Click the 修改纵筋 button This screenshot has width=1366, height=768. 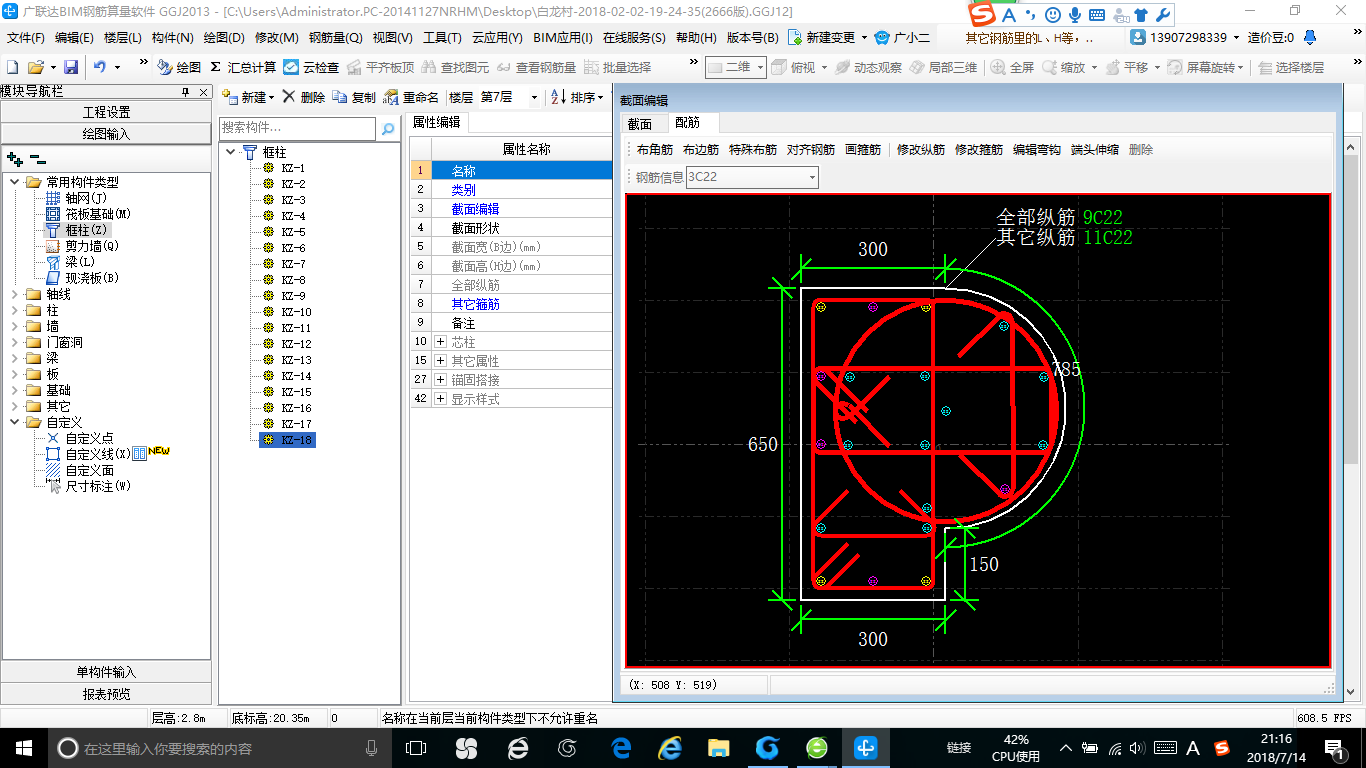click(x=921, y=150)
